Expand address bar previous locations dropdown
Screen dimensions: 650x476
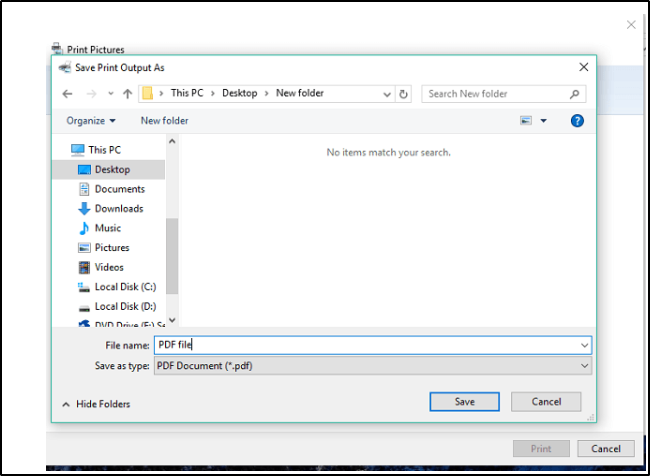(x=387, y=94)
